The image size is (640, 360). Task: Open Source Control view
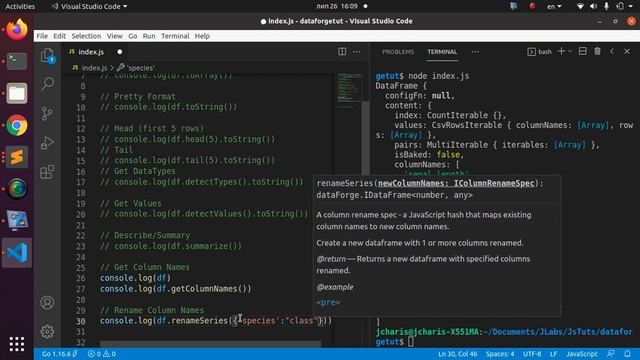click(47, 113)
